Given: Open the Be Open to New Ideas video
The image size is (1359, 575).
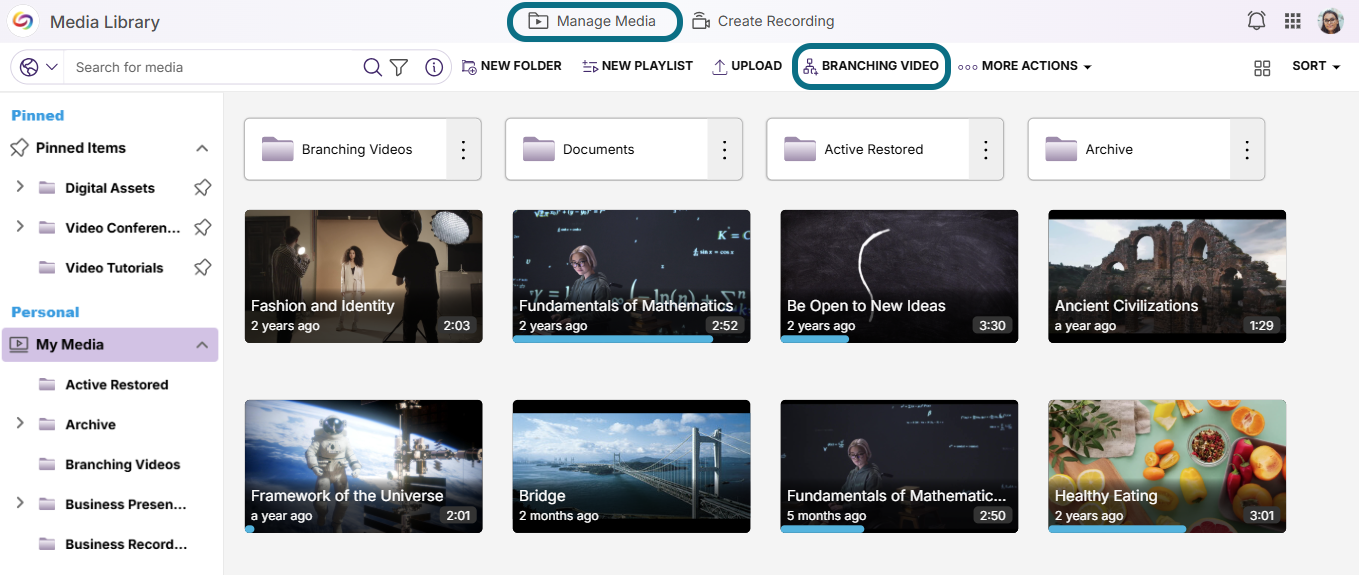Looking at the screenshot, I should tap(899, 276).
